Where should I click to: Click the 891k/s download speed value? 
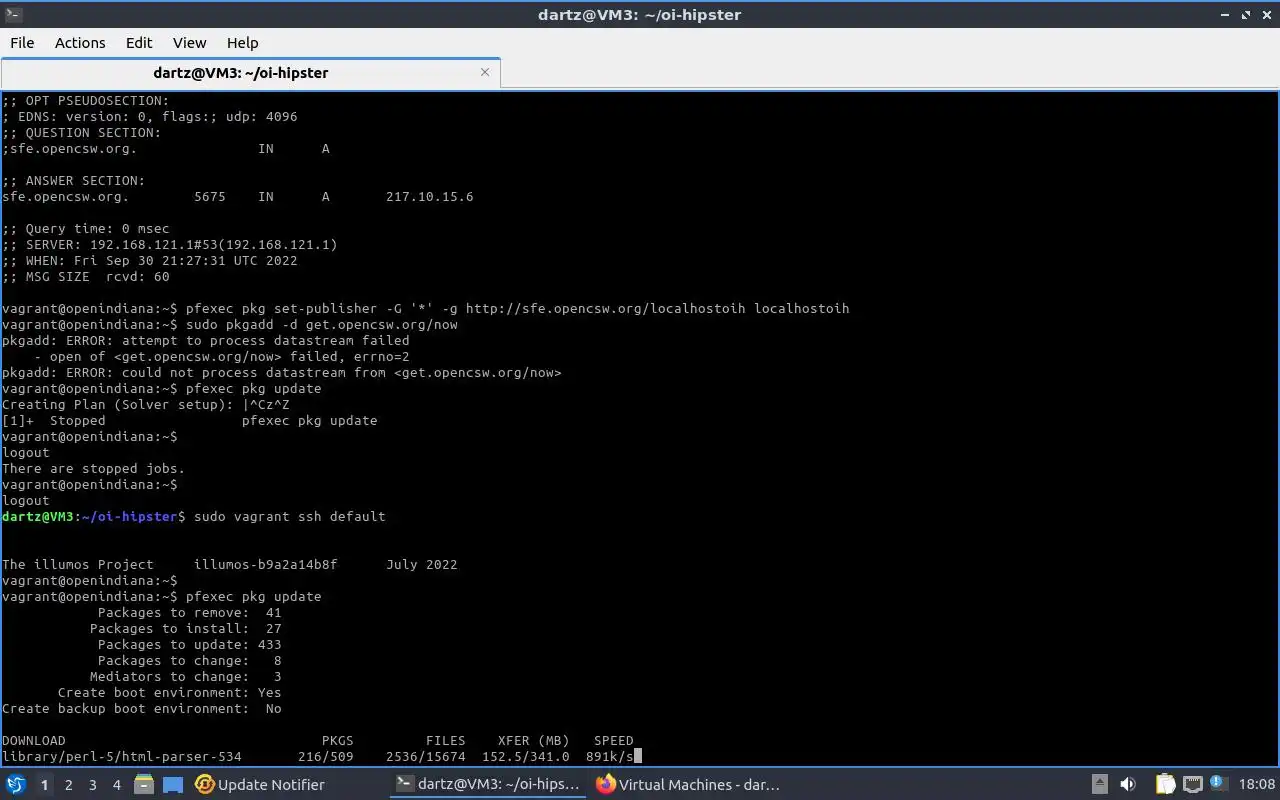609,757
